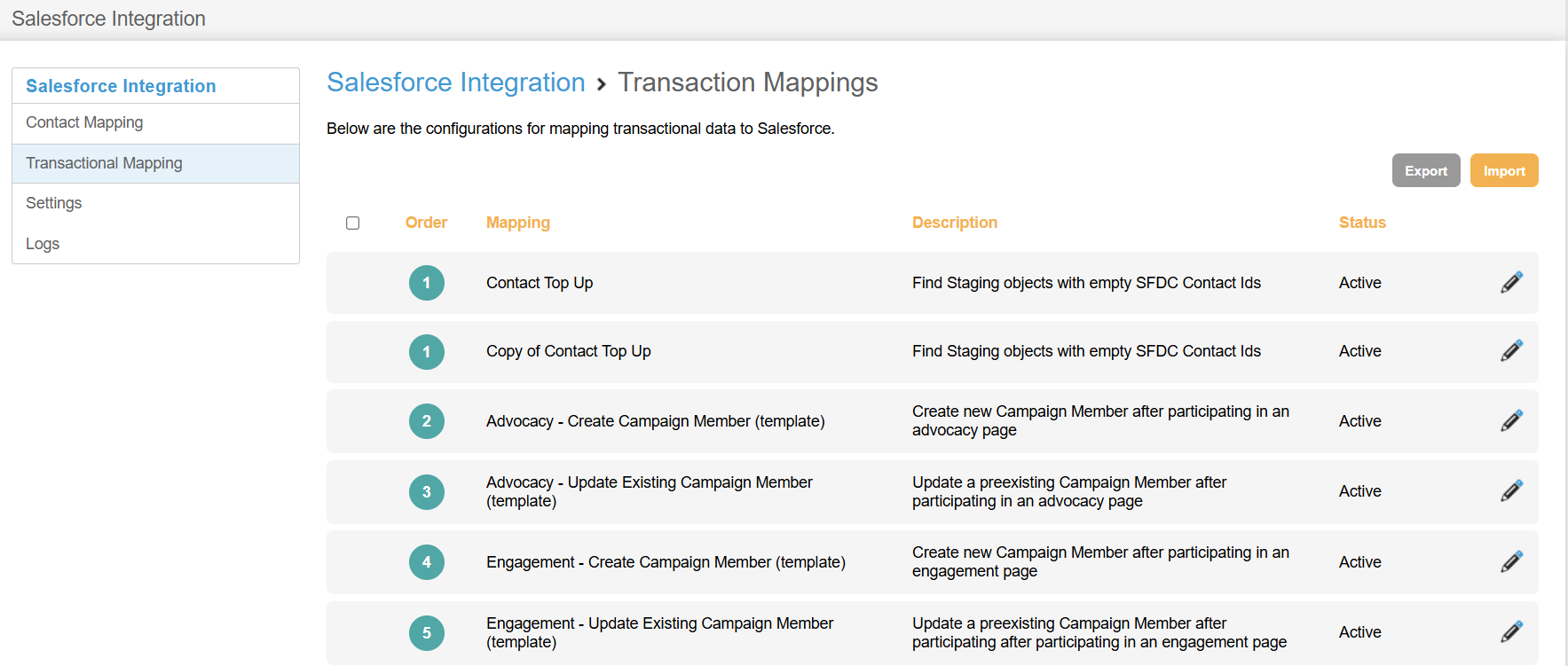This screenshot has width=1568, height=666.
Task: Edit Advocacy - Create Campaign Member mapping
Action: coord(1511,420)
